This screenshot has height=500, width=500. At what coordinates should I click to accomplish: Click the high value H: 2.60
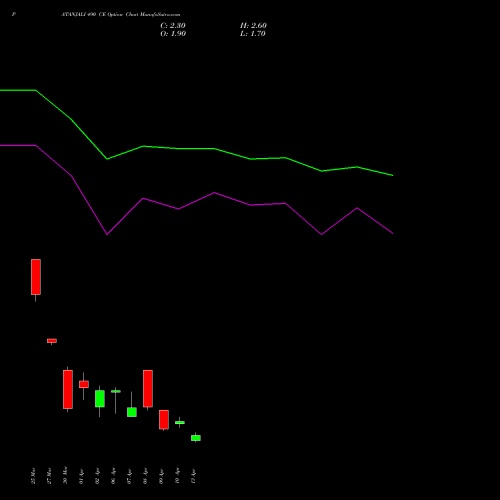(x=253, y=26)
